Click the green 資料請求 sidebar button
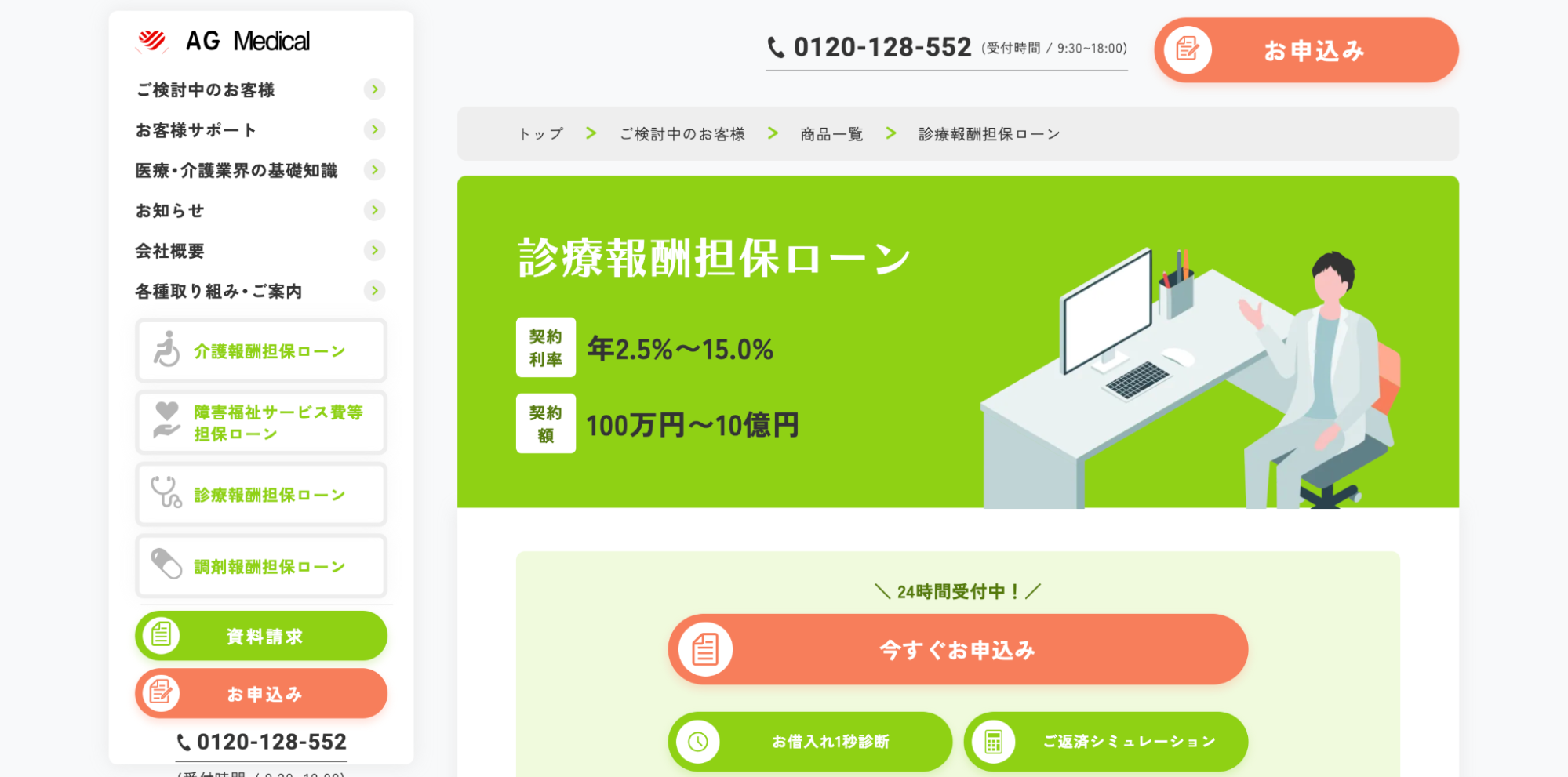 point(261,636)
